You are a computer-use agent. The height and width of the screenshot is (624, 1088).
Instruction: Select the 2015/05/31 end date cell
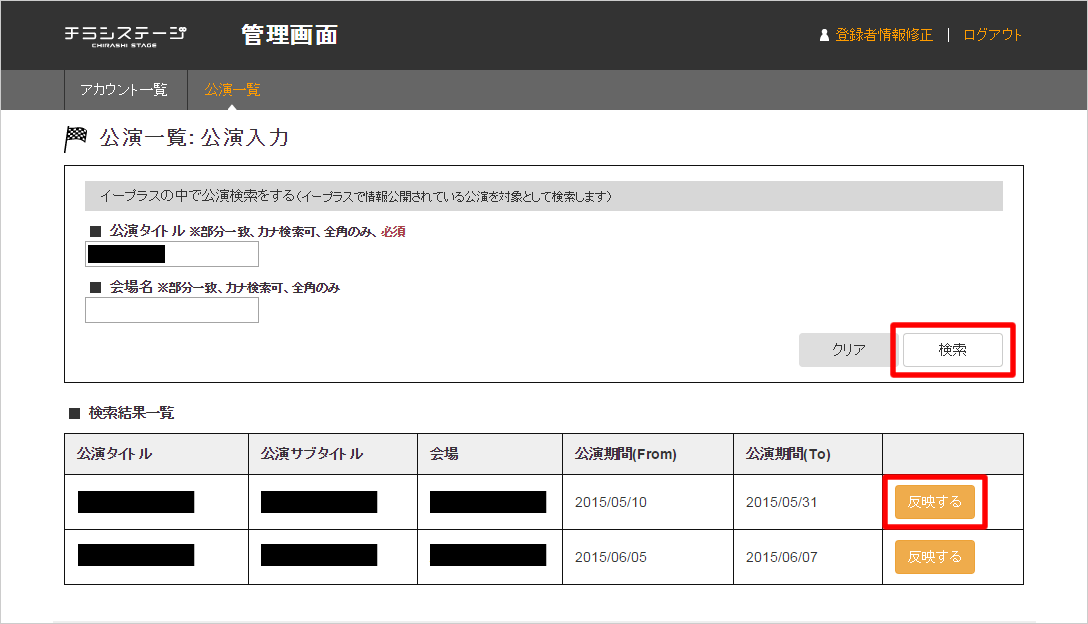[x=781, y=502]
